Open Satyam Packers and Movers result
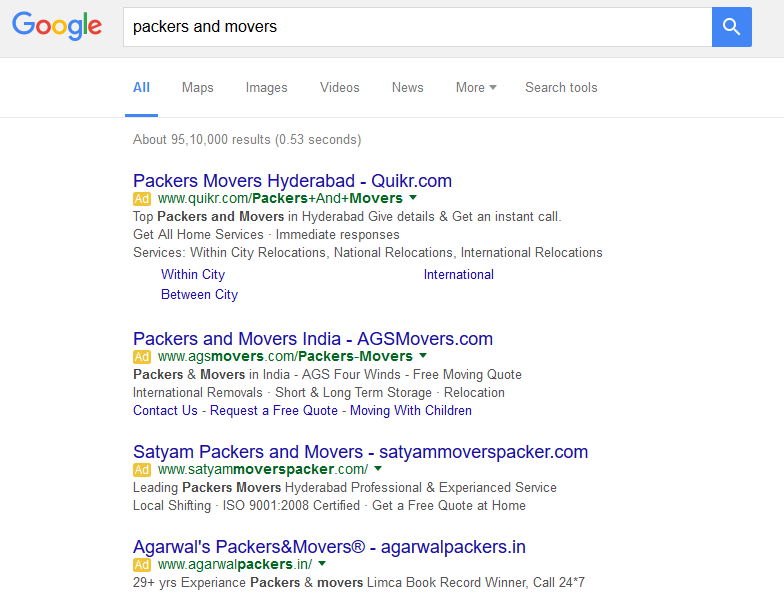This screenshot has width=784, height=604. [360, 452]
